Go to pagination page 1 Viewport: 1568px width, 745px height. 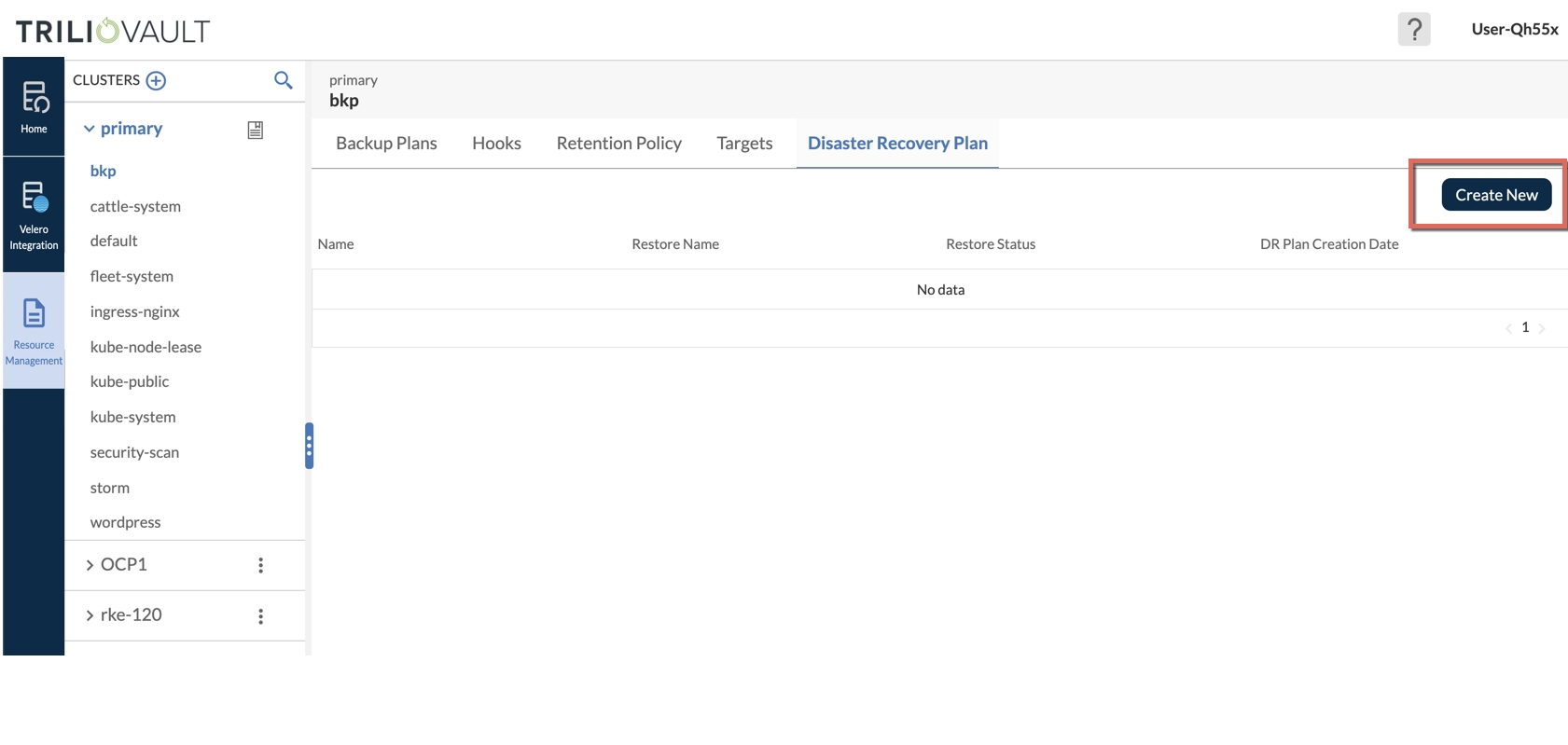pos(1525,327)
